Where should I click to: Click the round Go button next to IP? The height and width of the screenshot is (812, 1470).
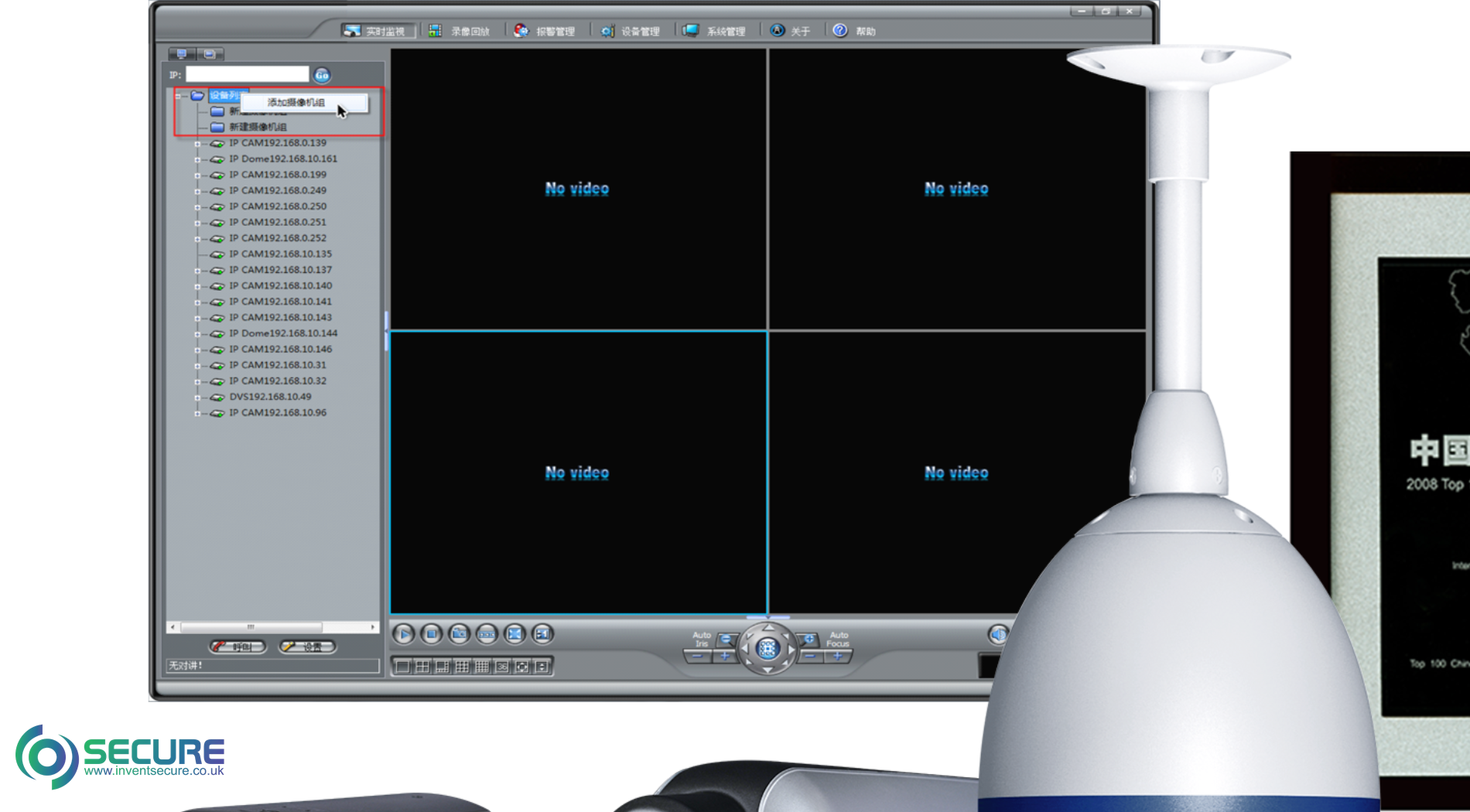coord(322,75)
